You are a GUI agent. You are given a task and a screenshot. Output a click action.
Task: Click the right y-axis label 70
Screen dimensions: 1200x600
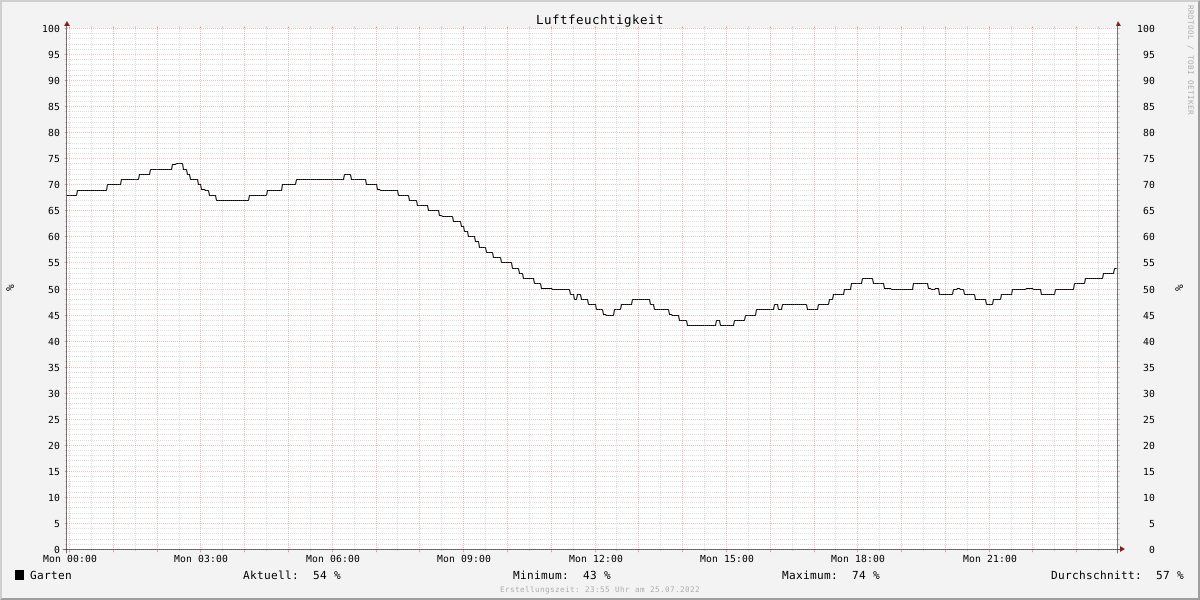pos(1149,185)
